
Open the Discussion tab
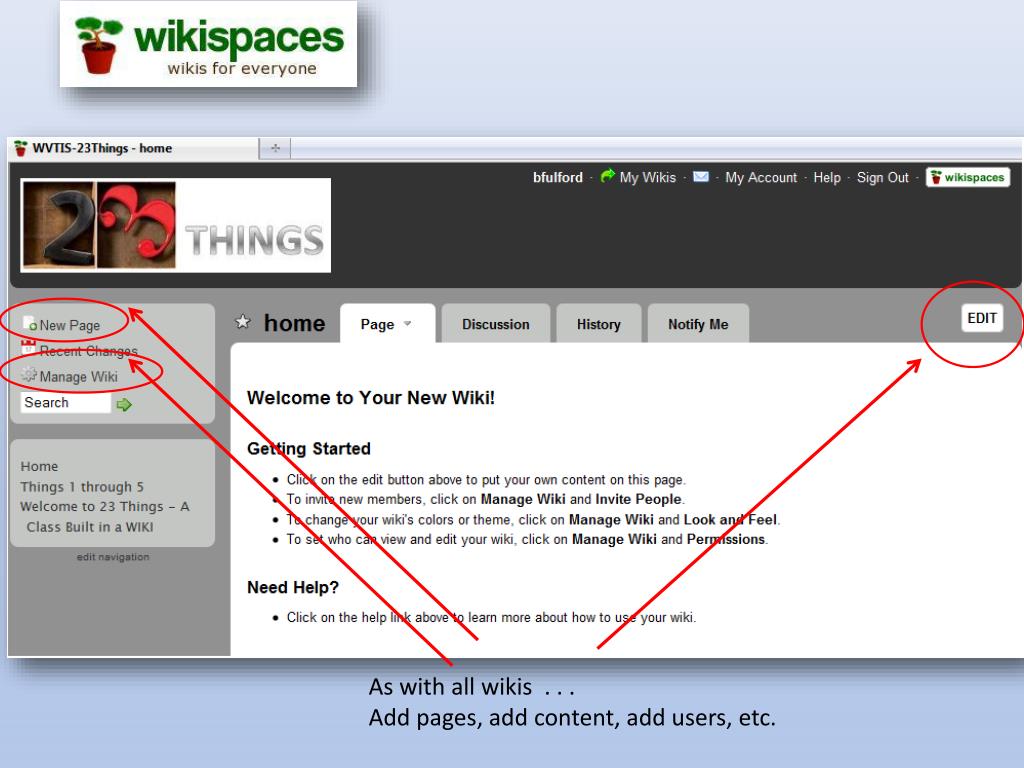(x=496, y=324)
